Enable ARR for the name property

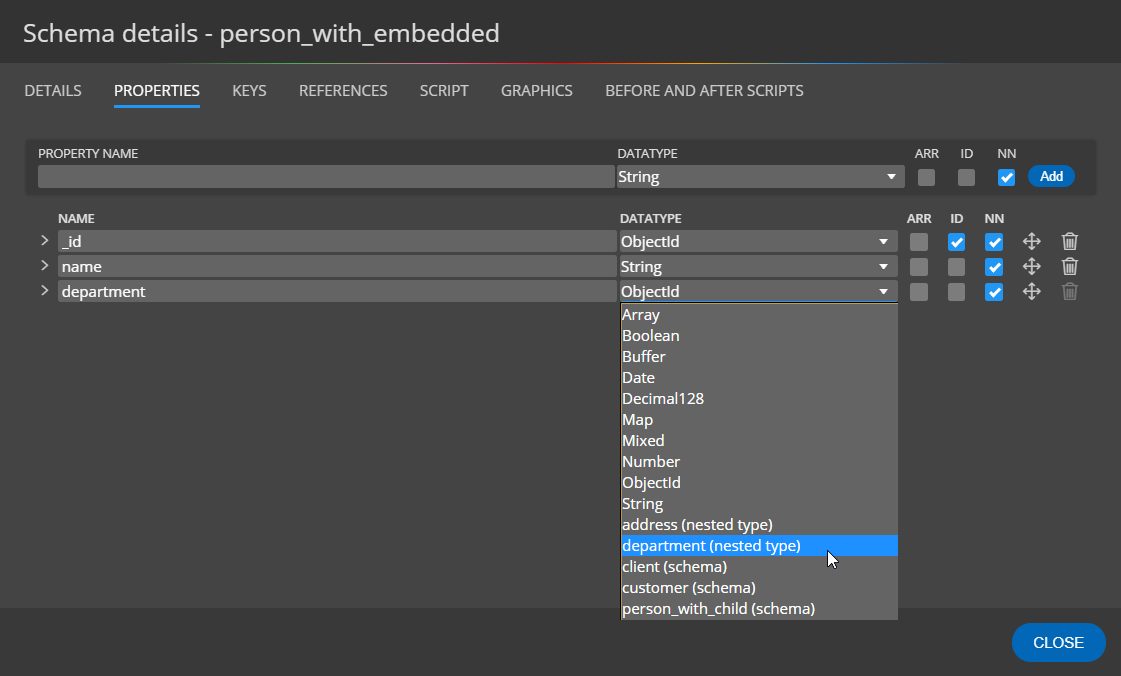(919, 267)
